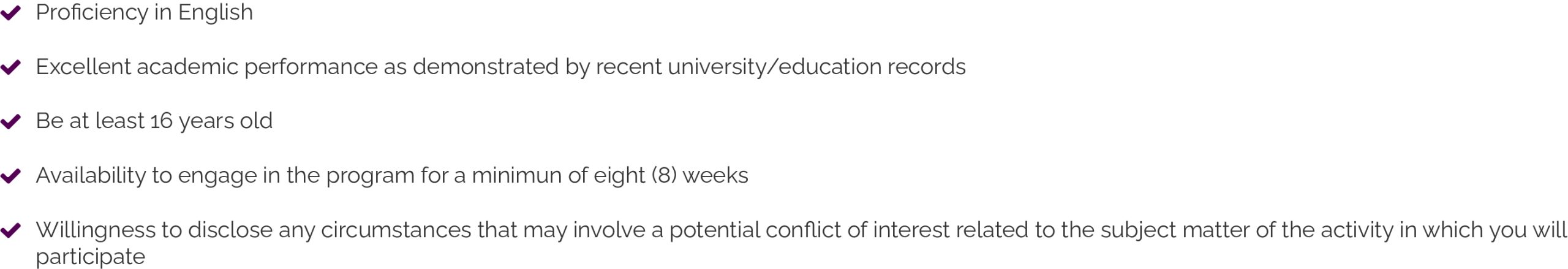1568x269 pixels.
Task: Click the checkmark next to age requirement
Action: coord(10,121)
